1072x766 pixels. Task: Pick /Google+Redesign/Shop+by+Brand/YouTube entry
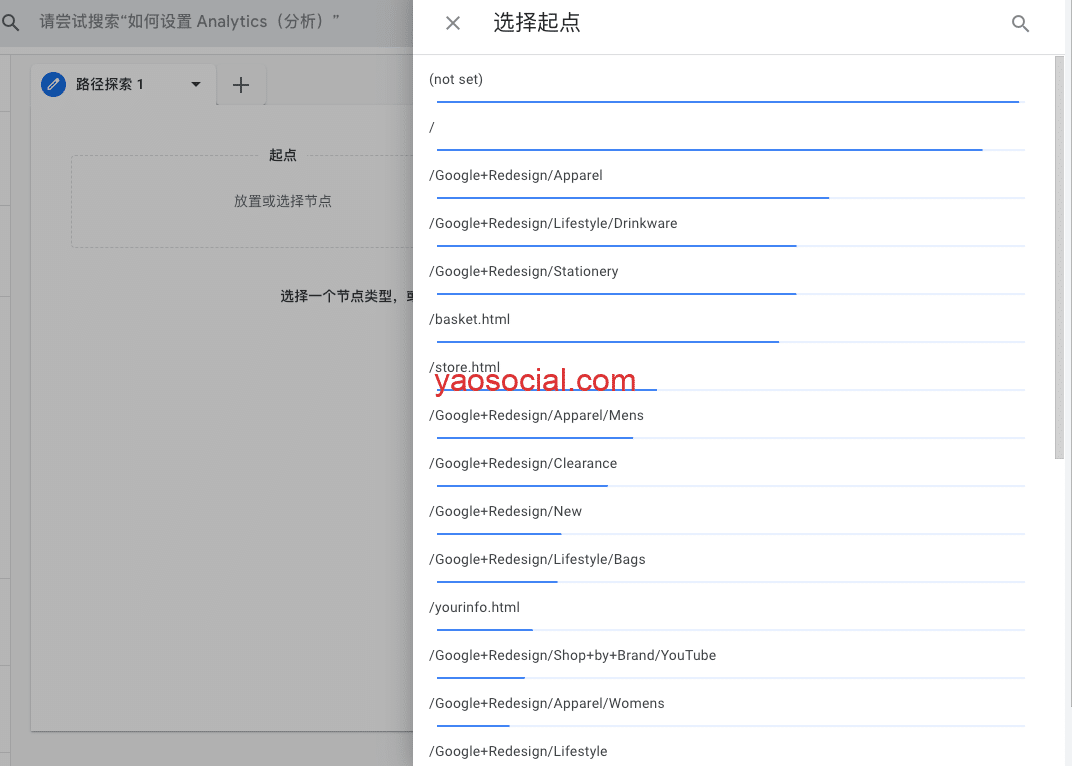coord(573,656)
